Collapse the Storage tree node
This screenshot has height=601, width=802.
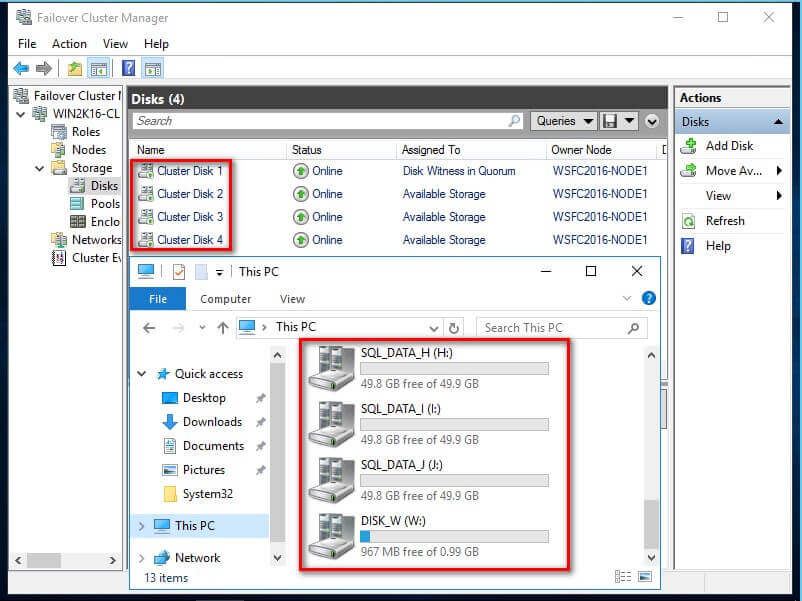tap(41, 168)
